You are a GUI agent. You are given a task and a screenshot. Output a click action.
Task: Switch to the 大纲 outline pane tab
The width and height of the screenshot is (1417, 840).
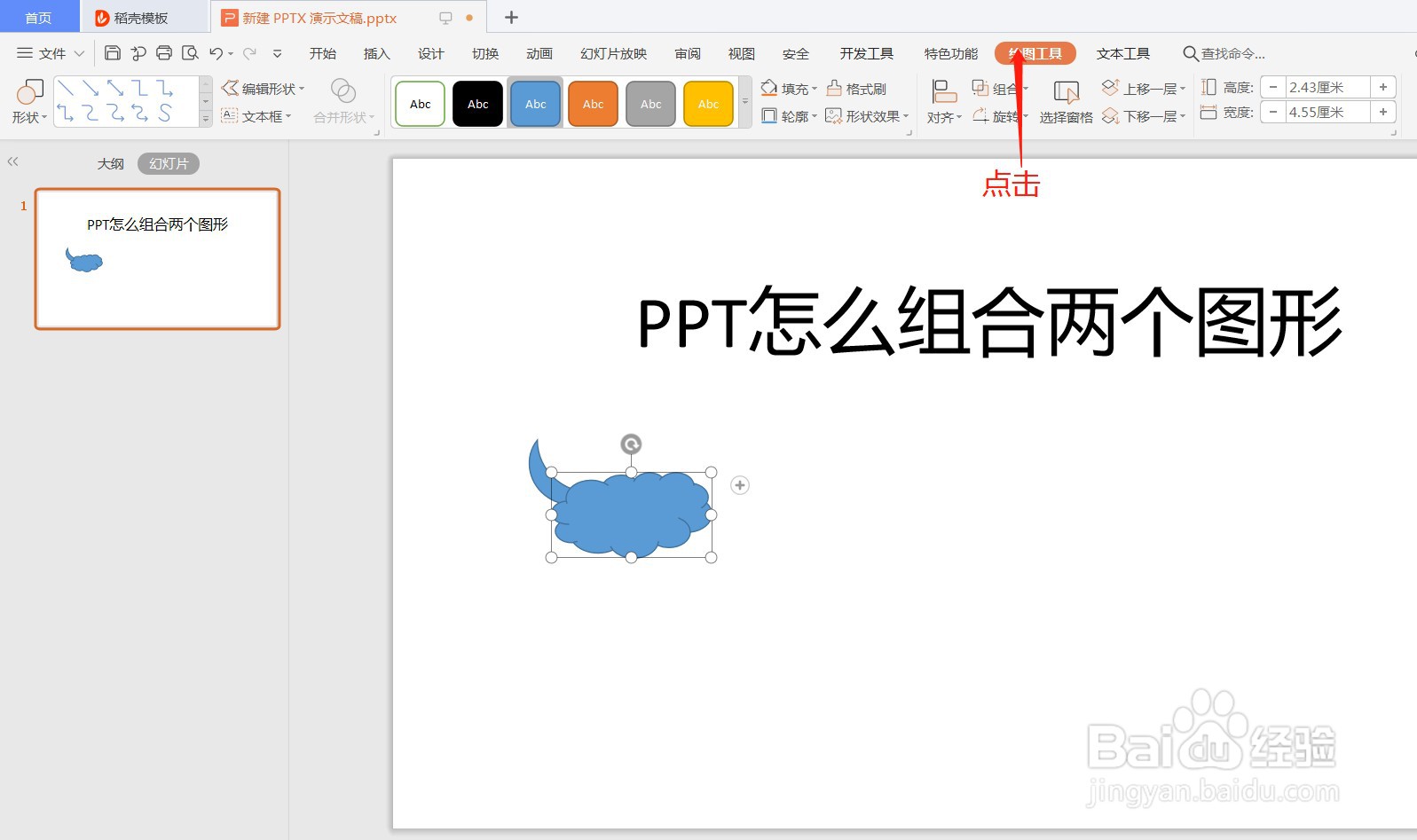(111, 164)
